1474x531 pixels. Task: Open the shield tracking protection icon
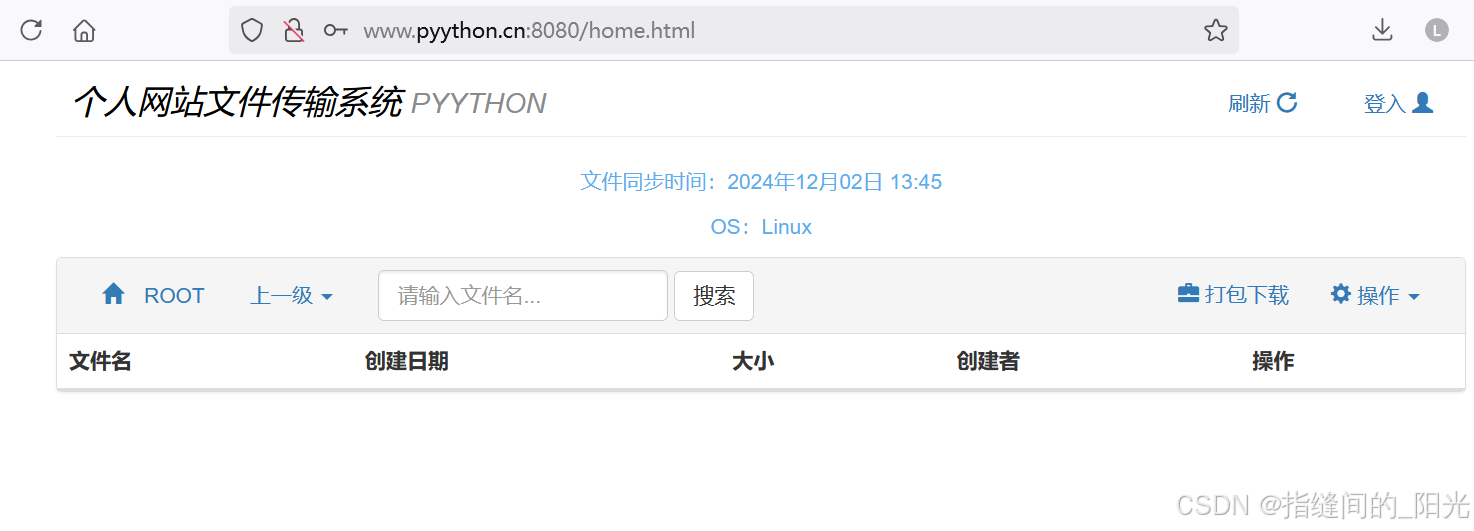(x=252, y=31)
